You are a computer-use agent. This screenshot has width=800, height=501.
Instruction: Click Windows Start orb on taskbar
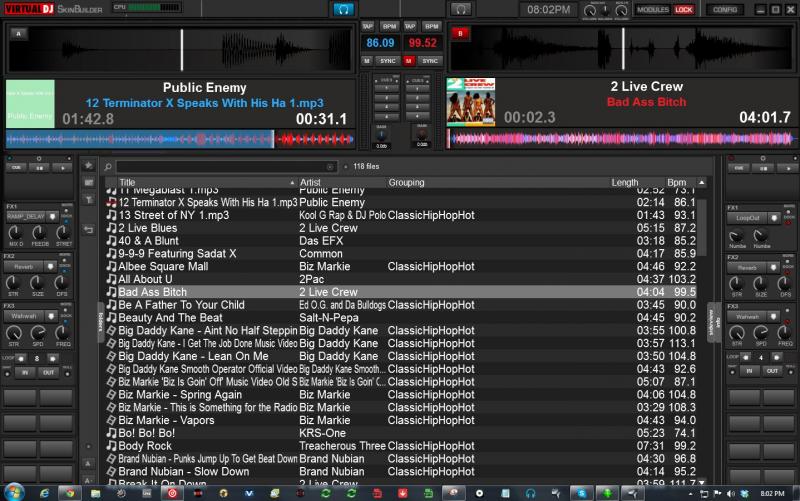14,493
